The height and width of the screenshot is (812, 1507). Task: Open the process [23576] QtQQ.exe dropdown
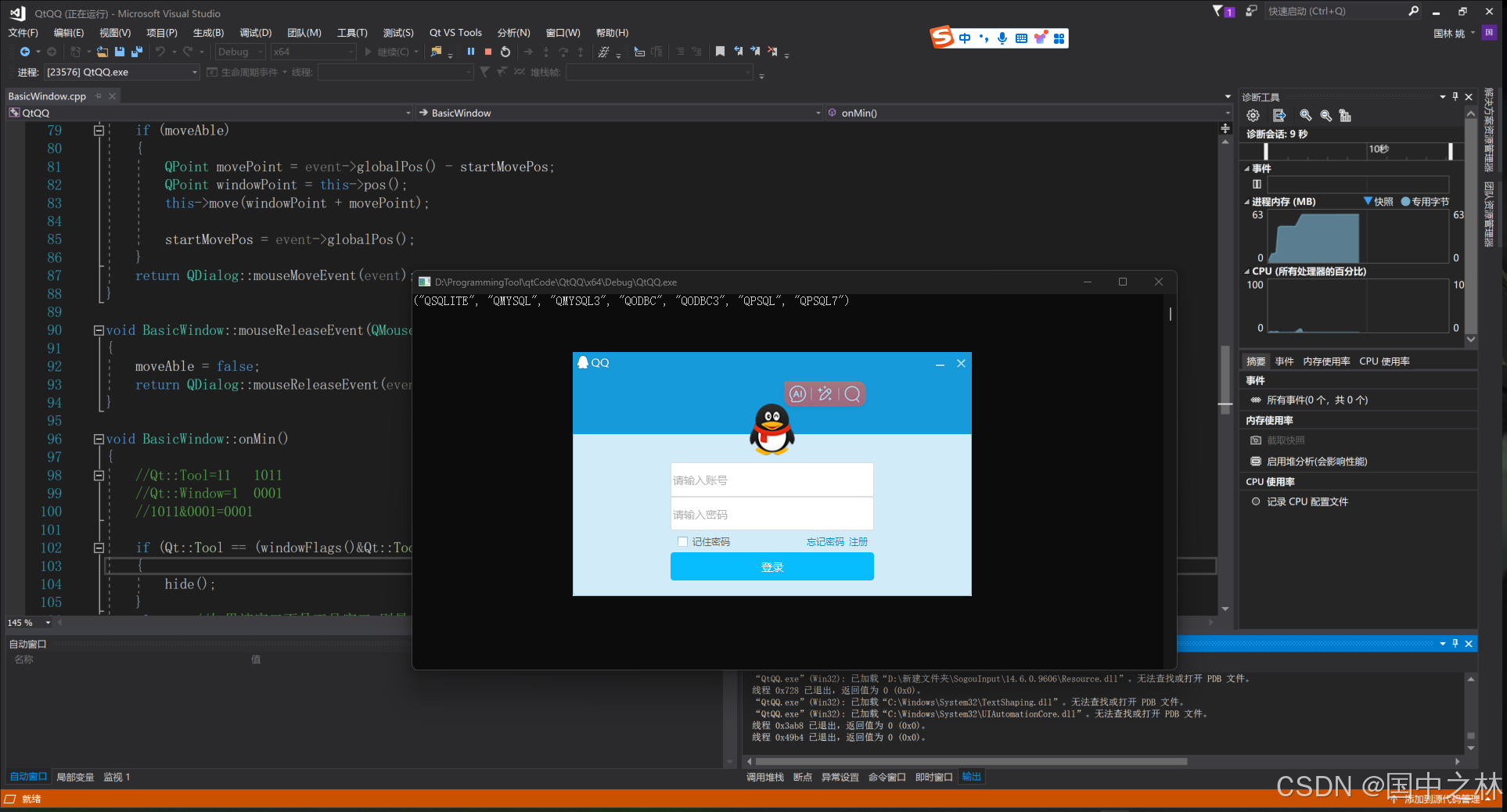[122, 72]
